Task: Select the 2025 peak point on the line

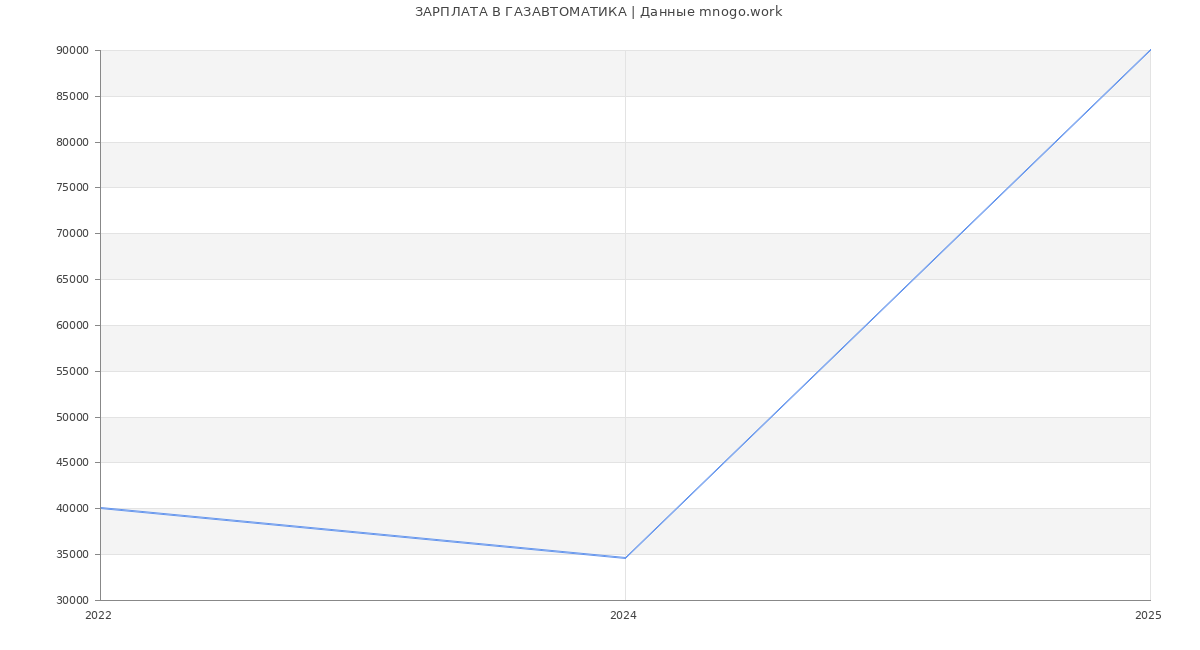Action: (1150, 50)
